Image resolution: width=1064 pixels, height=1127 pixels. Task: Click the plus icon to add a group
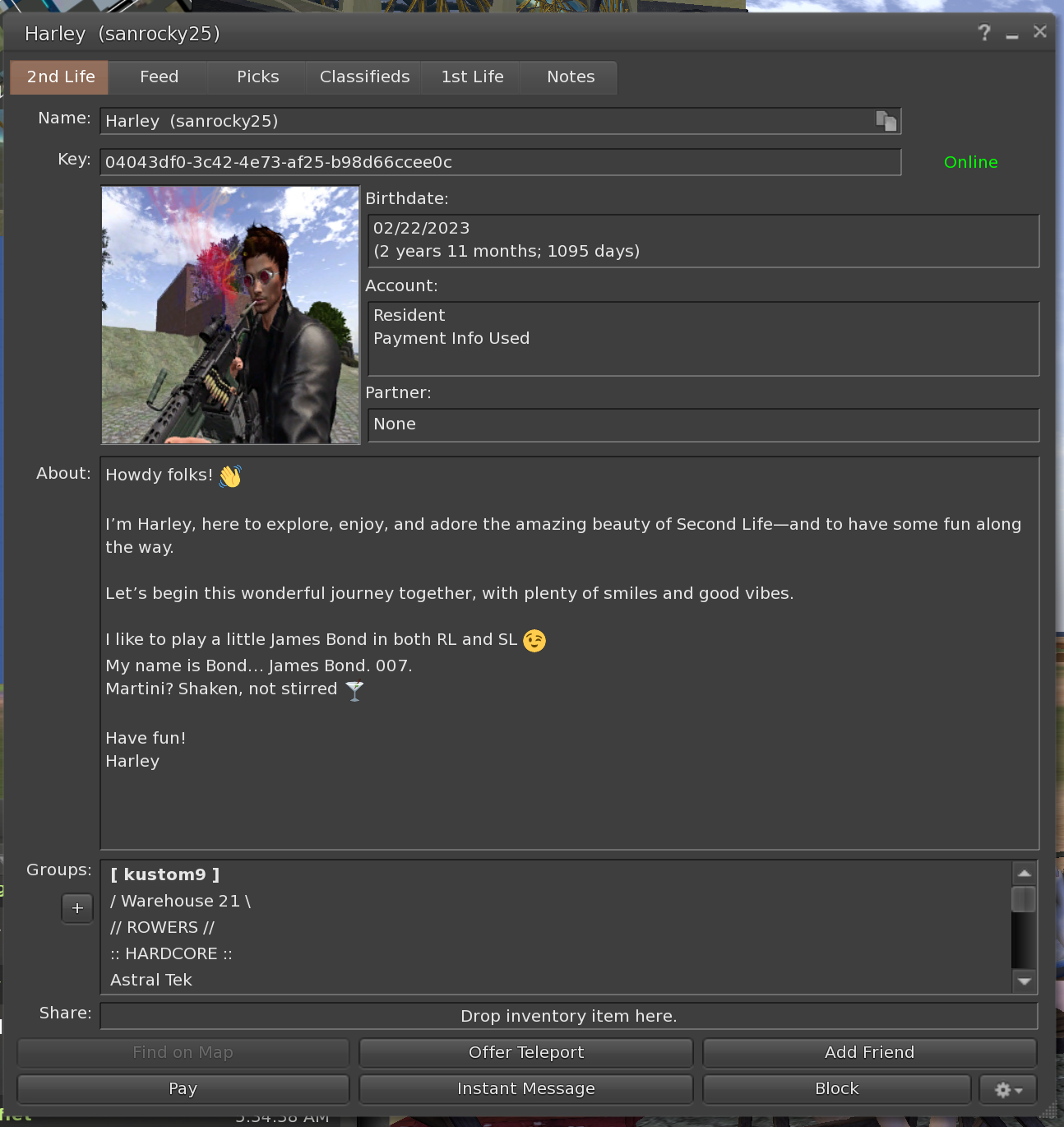(77, 908)
